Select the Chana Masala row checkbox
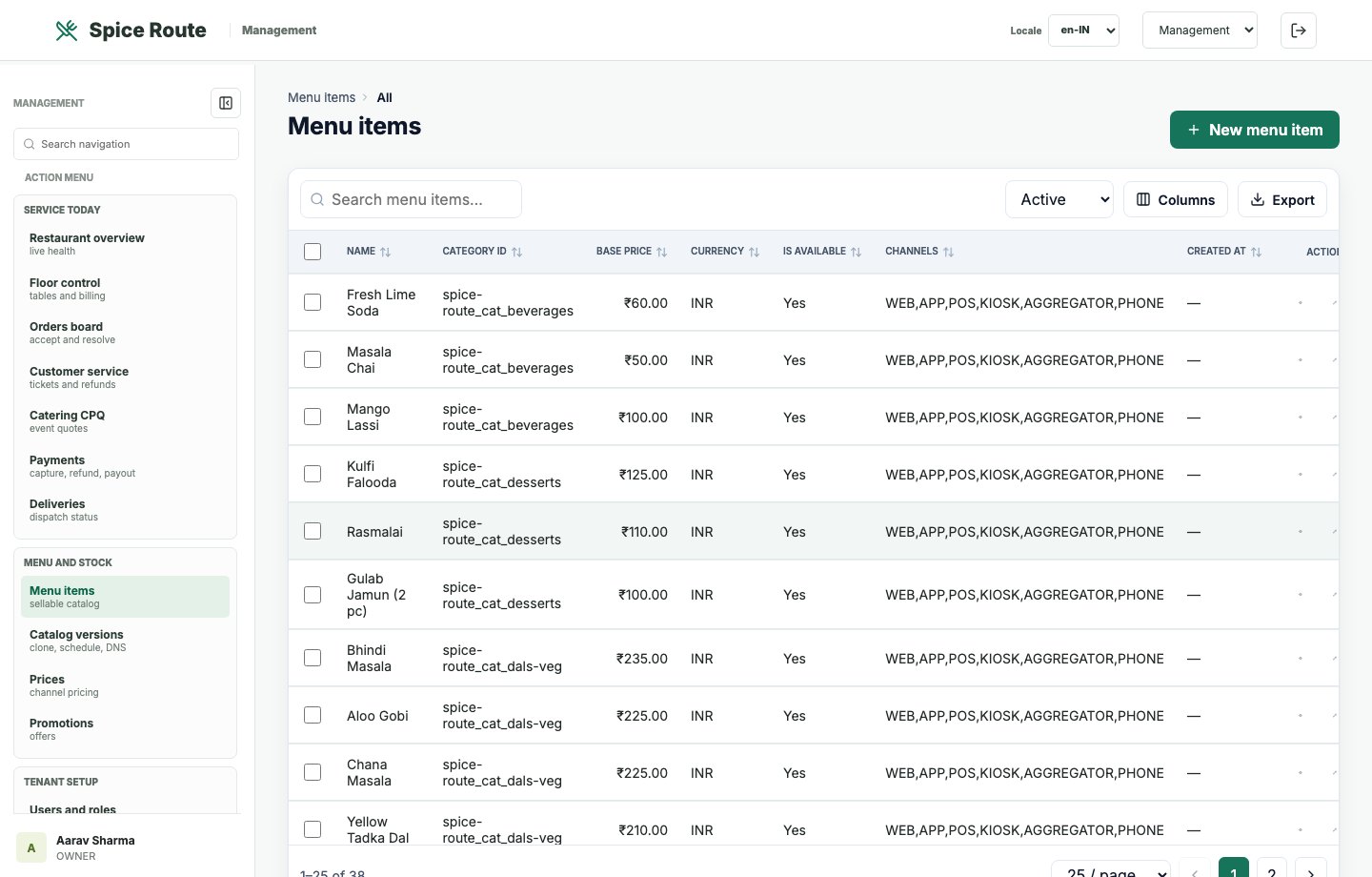Screen dimensions: 1372x877 pyautogui.click(x=313, y=772)
